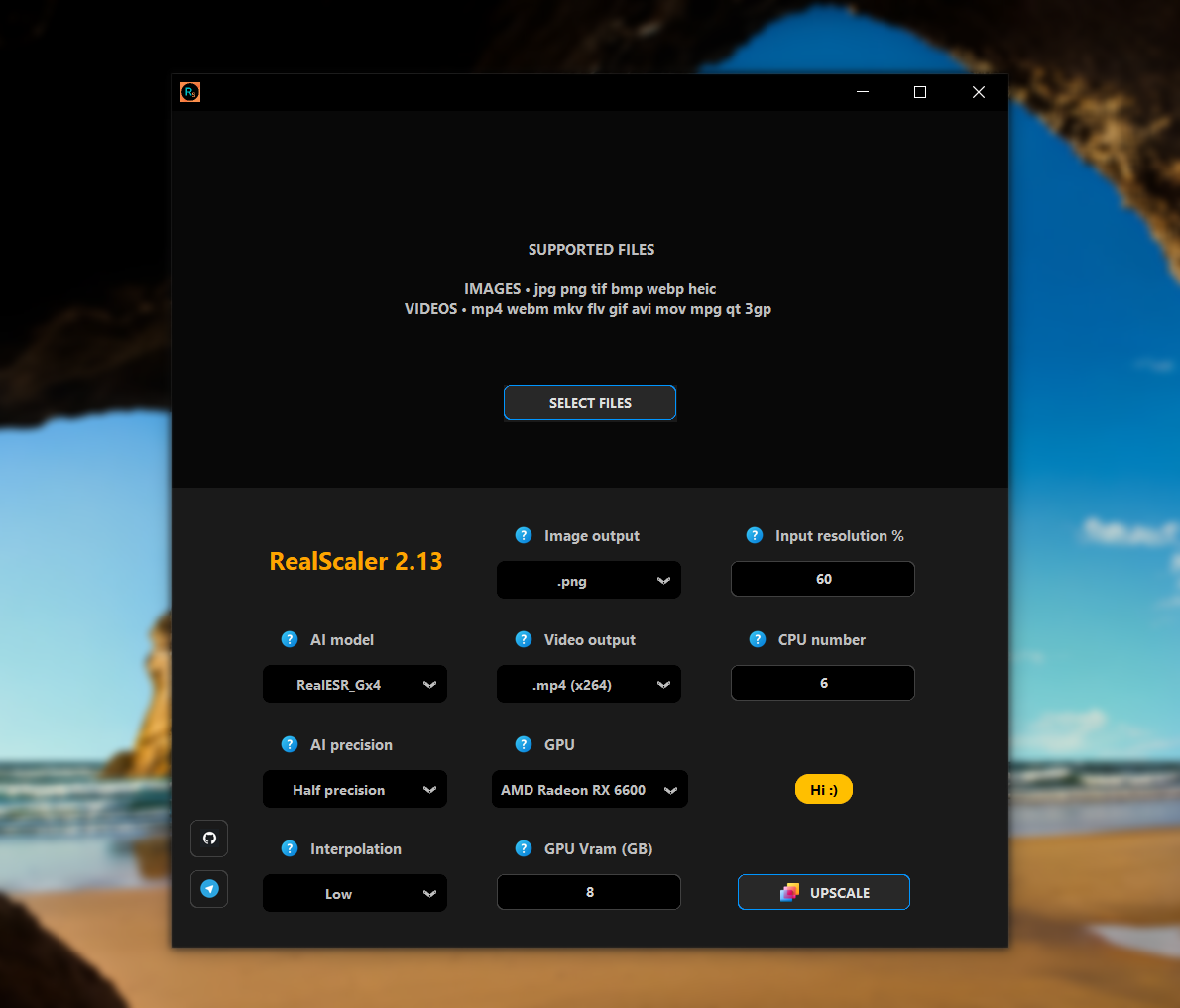
Task: Open the Video output dropdown
Action: point(588,684)
